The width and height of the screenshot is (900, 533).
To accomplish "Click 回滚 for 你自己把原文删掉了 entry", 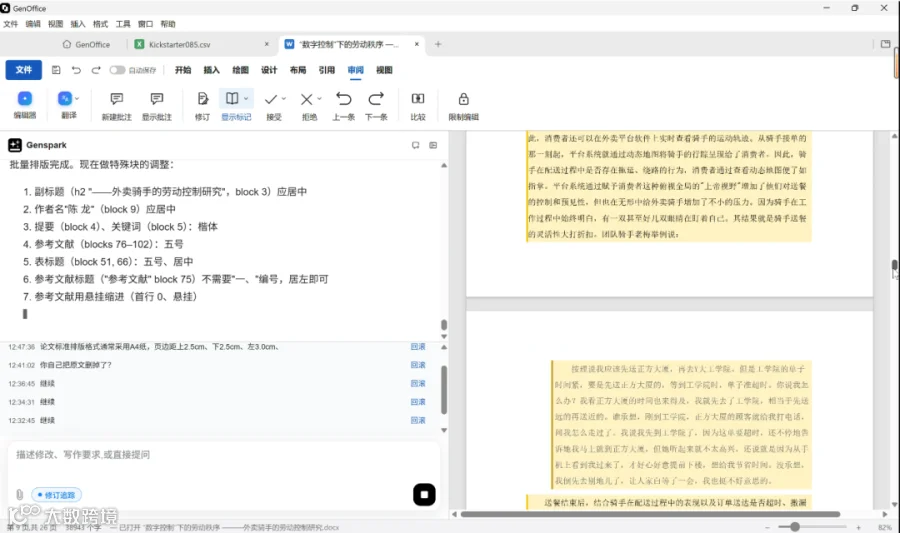I will click(418, 365).
